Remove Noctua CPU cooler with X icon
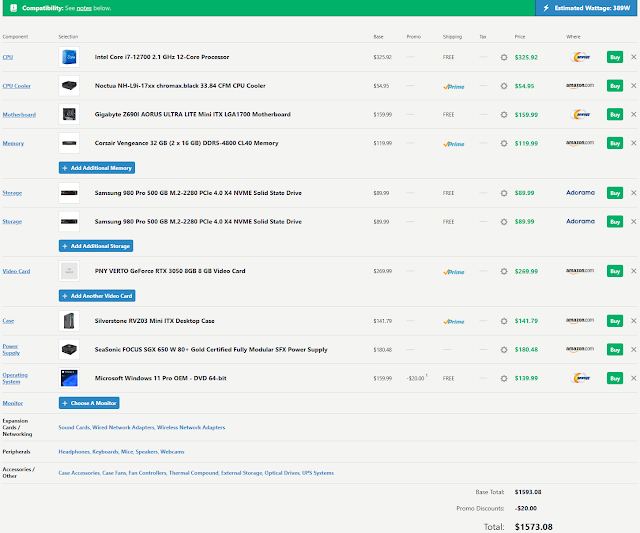This screenshot has height=533, width=640. (x=633, y=86)
